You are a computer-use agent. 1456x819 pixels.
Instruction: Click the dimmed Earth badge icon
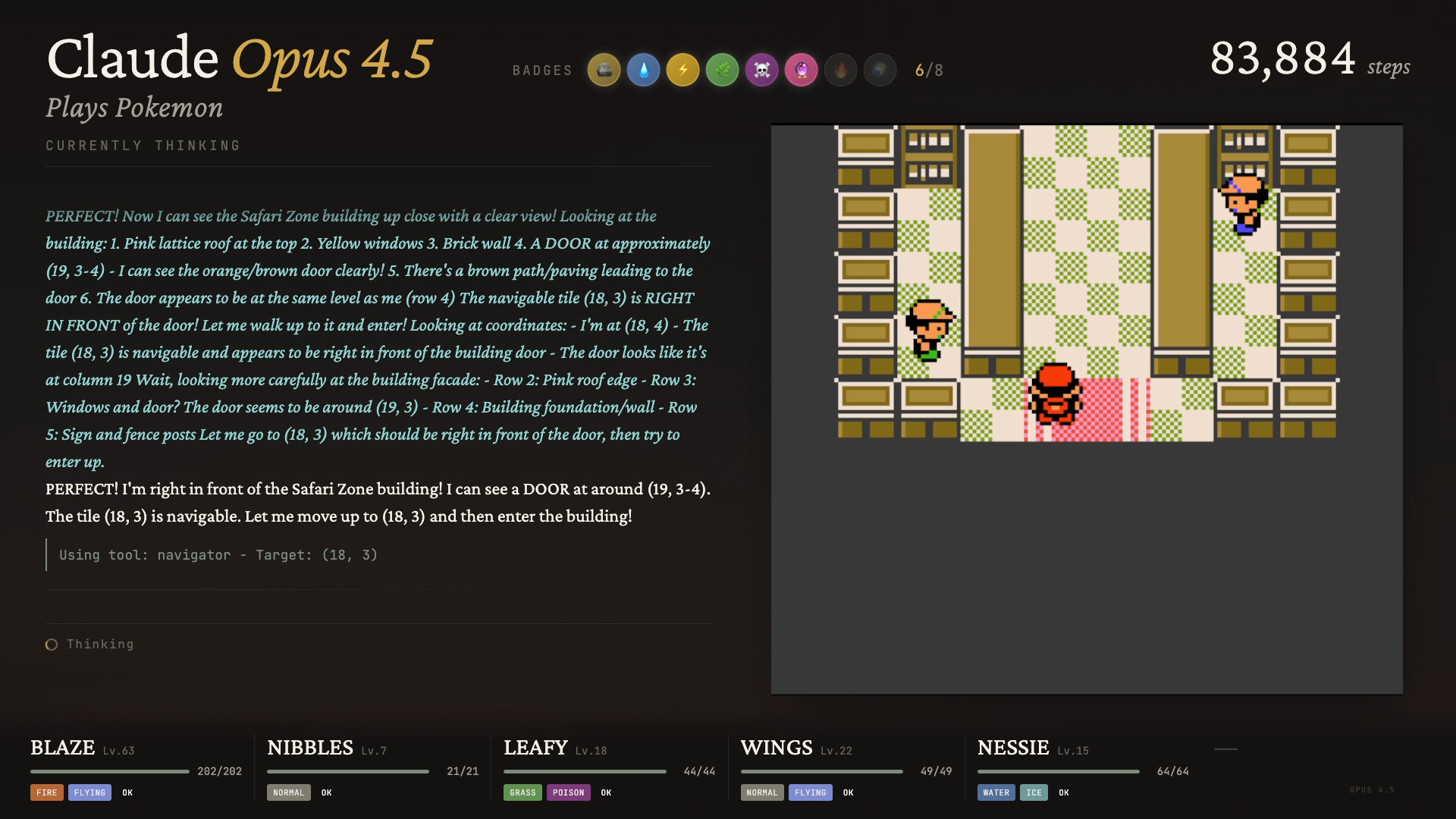pyautogui.click(x=880, y=71)
